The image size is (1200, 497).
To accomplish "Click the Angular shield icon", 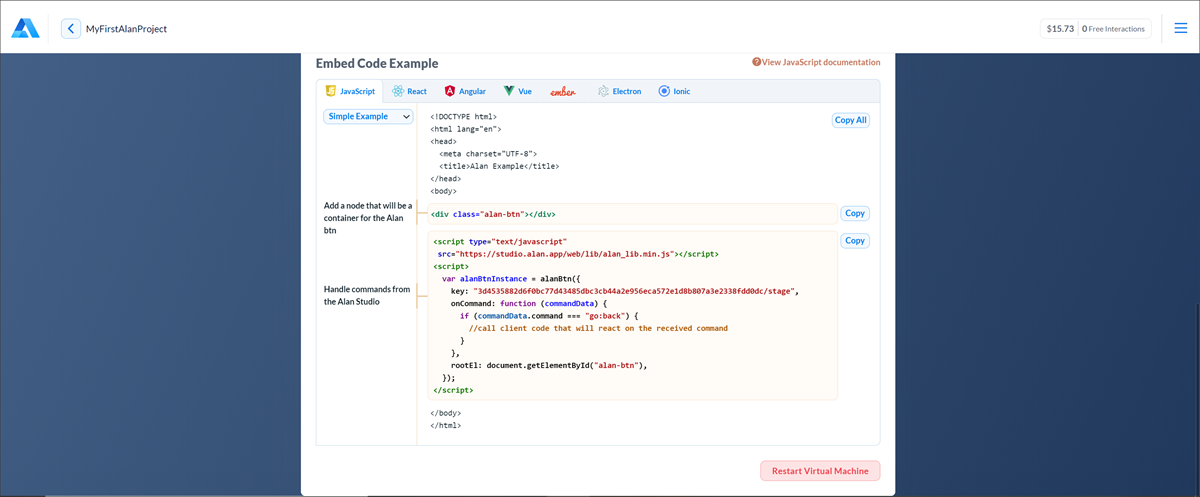I will point(450,91).
